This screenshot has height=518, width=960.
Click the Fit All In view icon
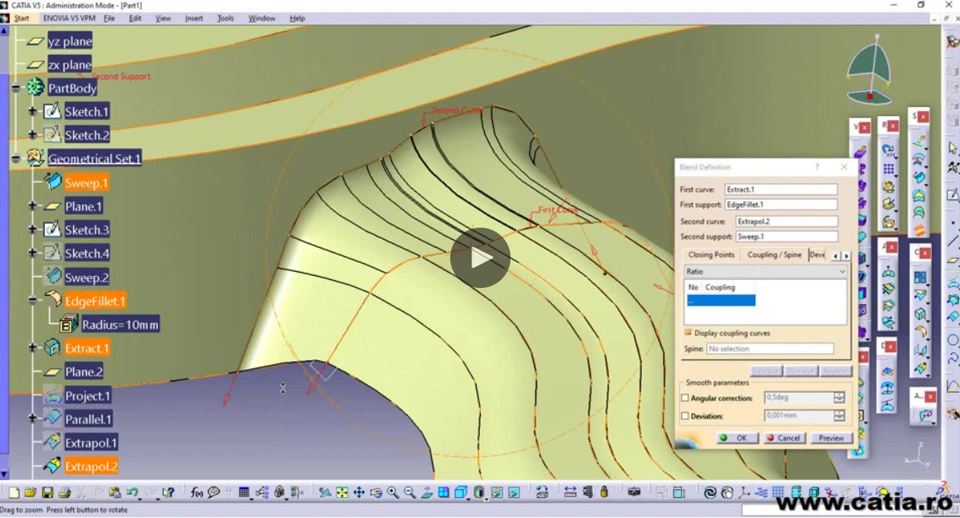coord(342,492)
